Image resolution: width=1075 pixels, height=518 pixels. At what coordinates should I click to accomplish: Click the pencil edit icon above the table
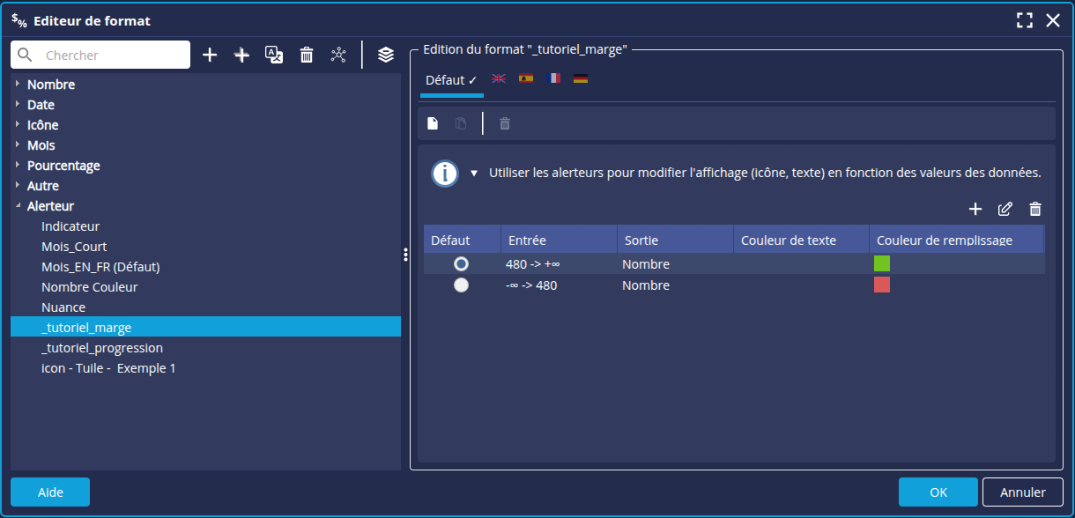coord(1005,209)
